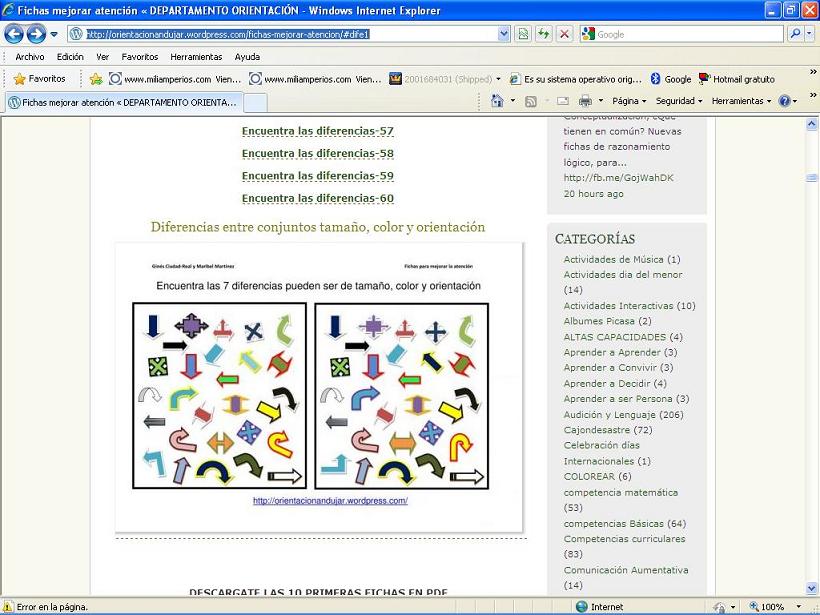Screen dimensions: 820x615
Task: Open the search provider dropdown arrow
Action: coord(808,35)
